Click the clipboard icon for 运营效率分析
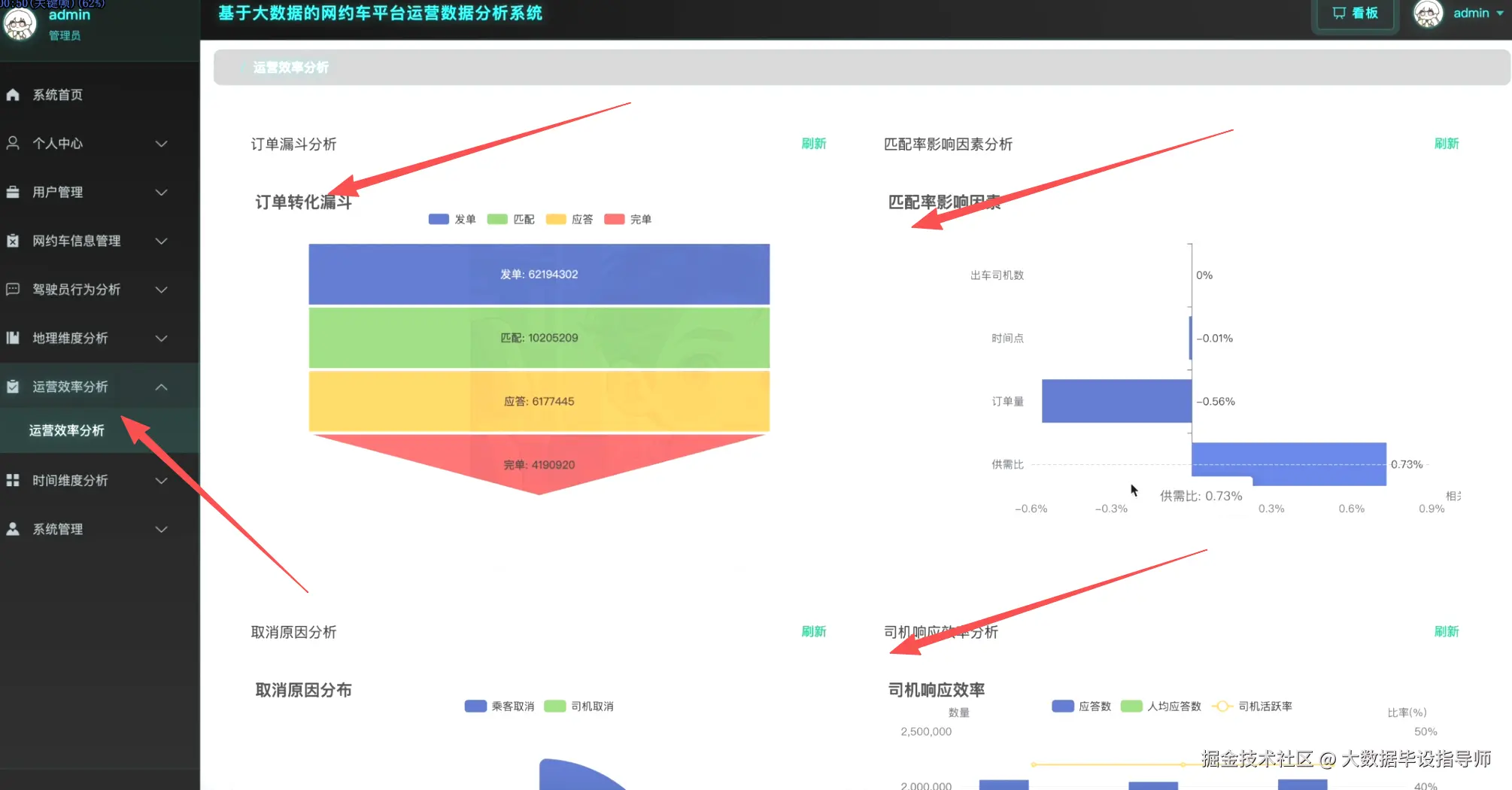The image size is (1512, 790). point(13,387)
